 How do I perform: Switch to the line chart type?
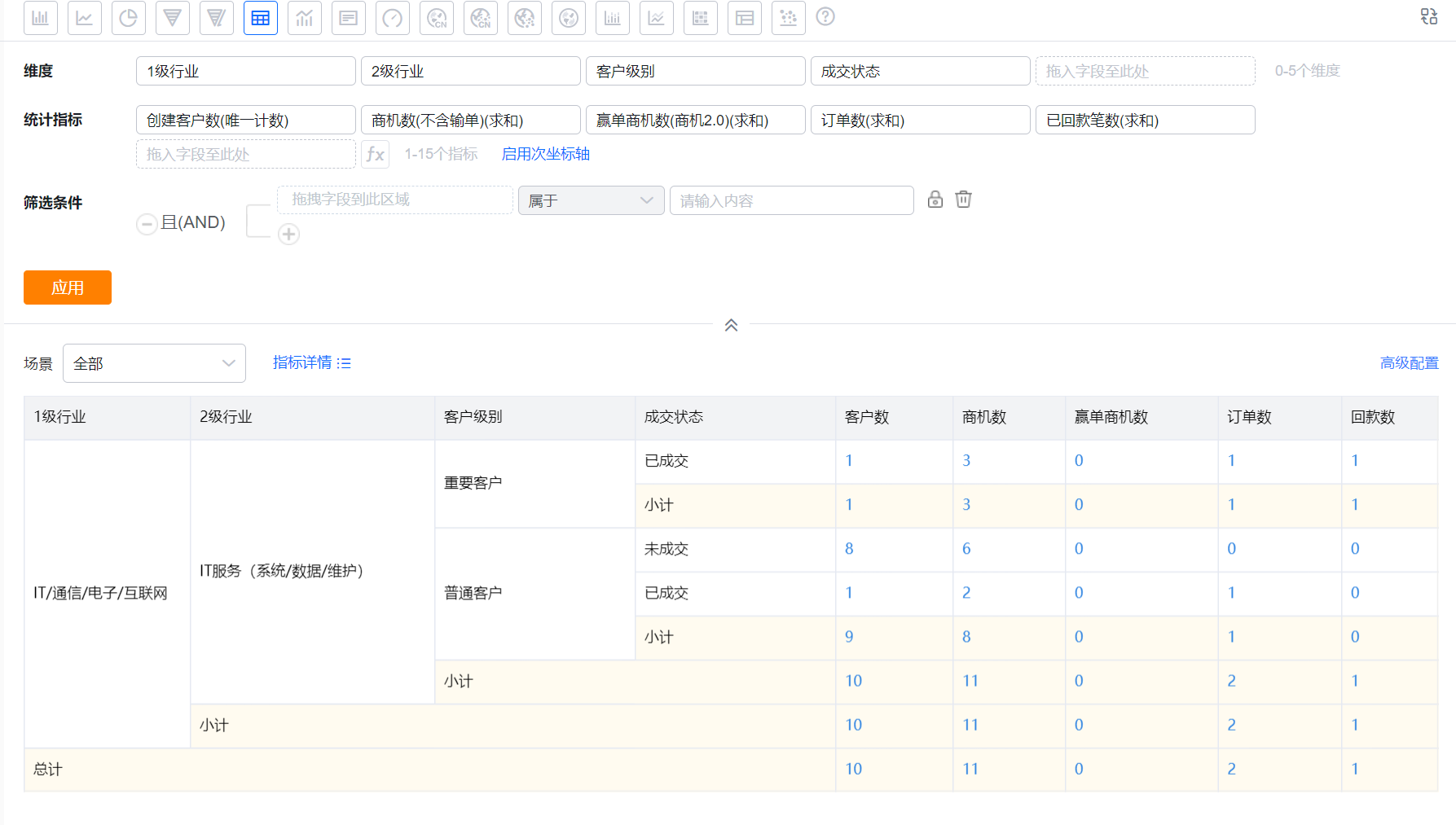84,17
